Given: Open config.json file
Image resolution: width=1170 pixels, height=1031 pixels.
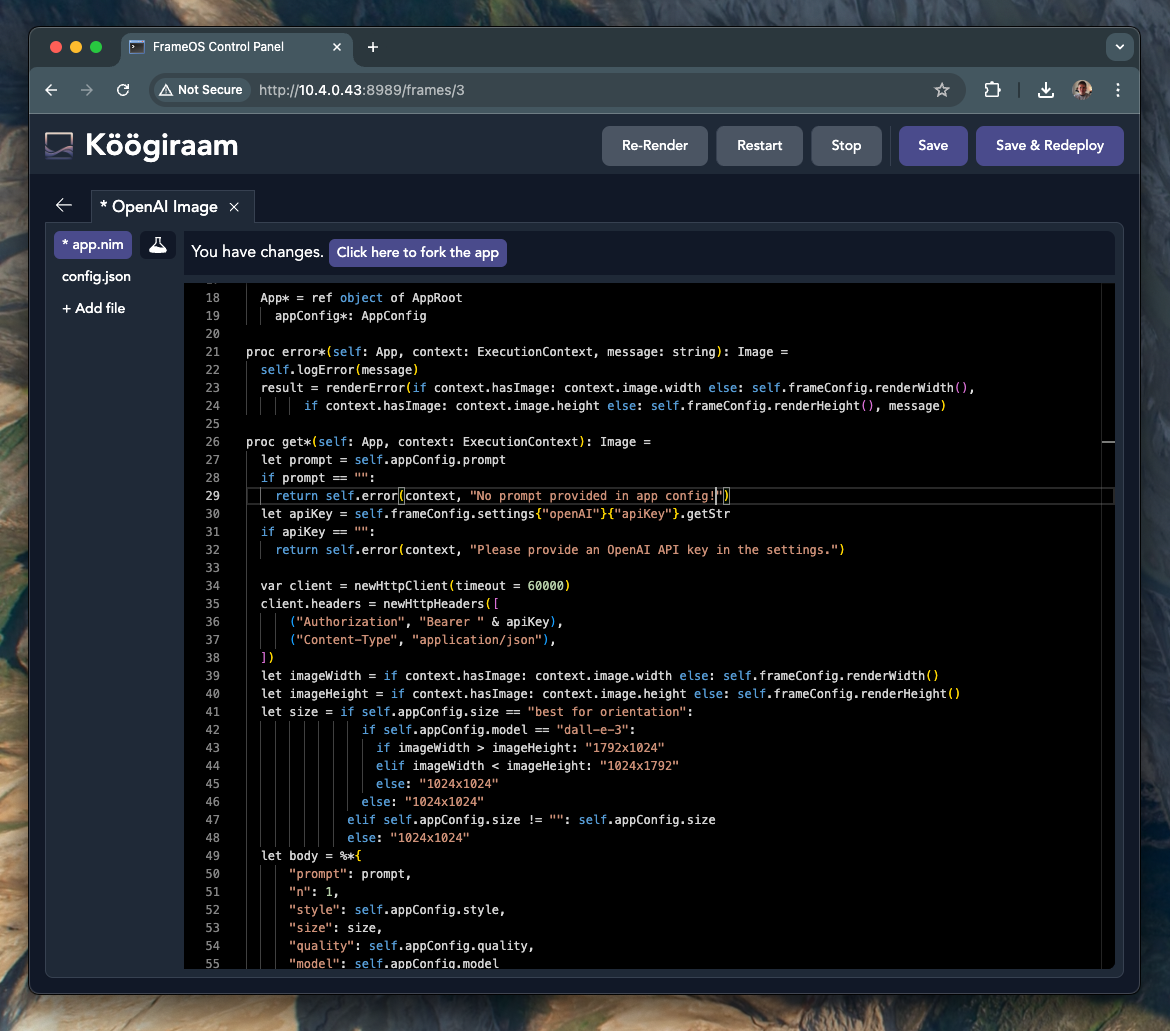Looking at the screenshot, I should point(96,277).
